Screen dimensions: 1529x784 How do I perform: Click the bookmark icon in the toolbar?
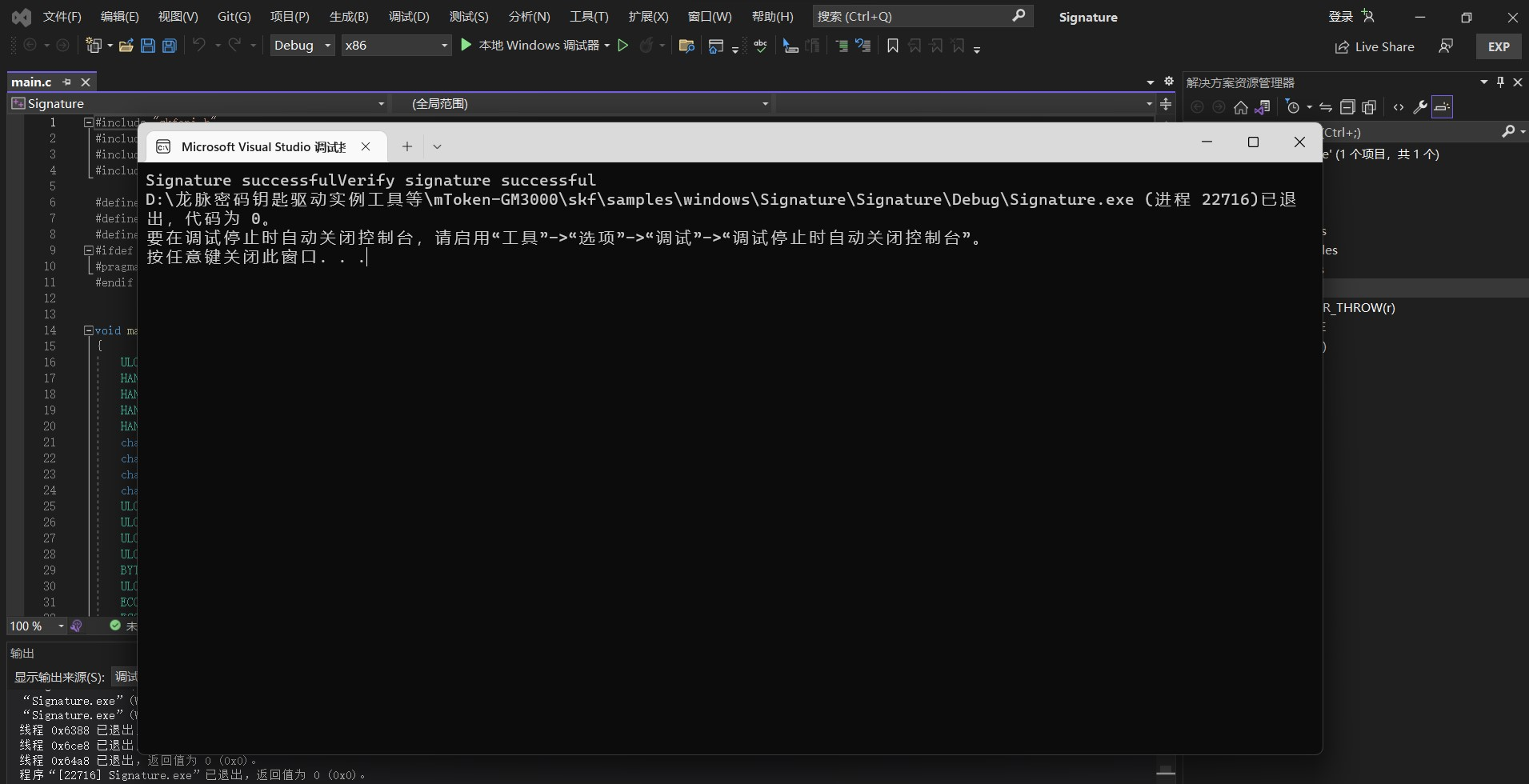click(893, 46)
